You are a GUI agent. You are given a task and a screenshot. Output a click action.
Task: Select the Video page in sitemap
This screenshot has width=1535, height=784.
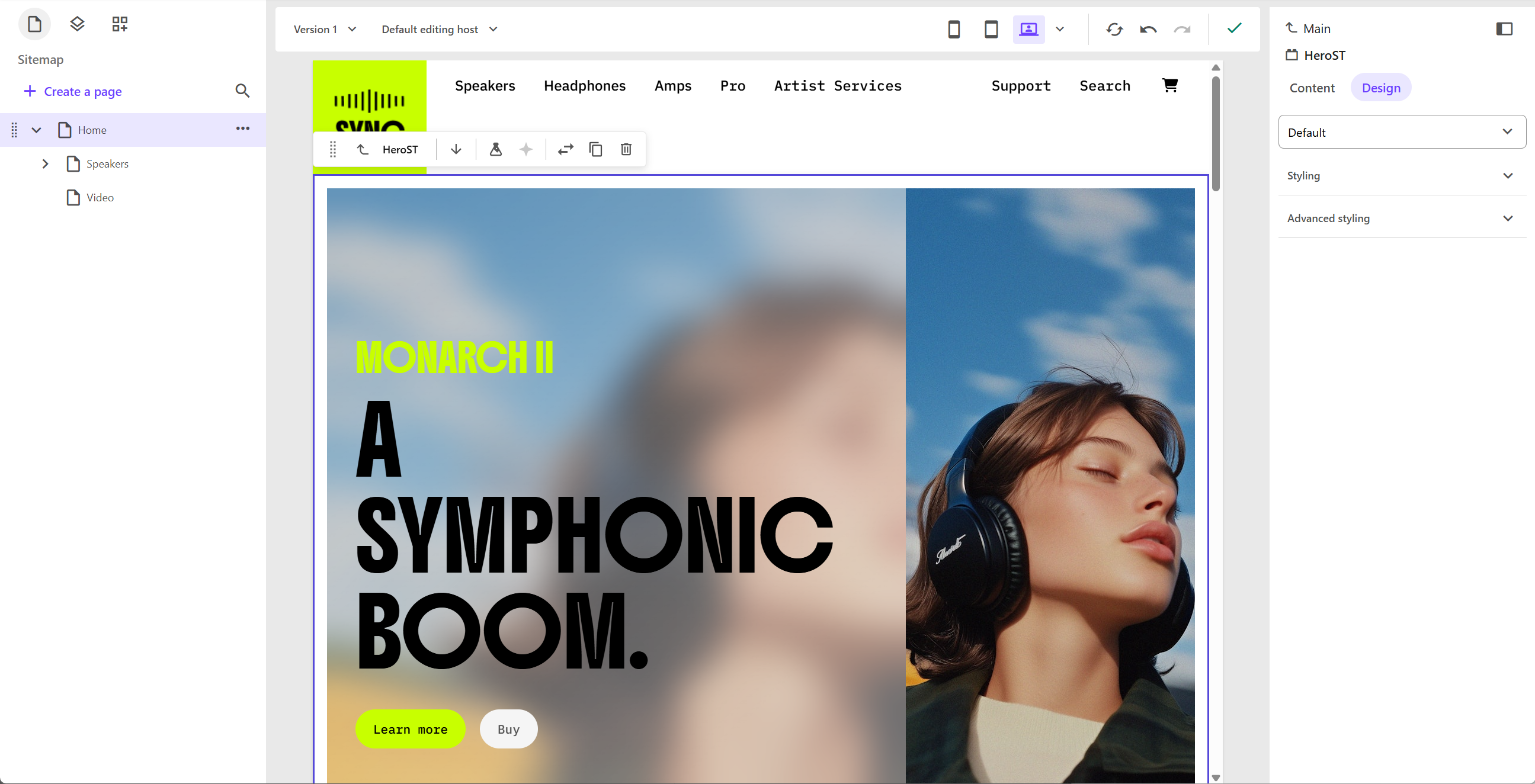coord(100,197)
